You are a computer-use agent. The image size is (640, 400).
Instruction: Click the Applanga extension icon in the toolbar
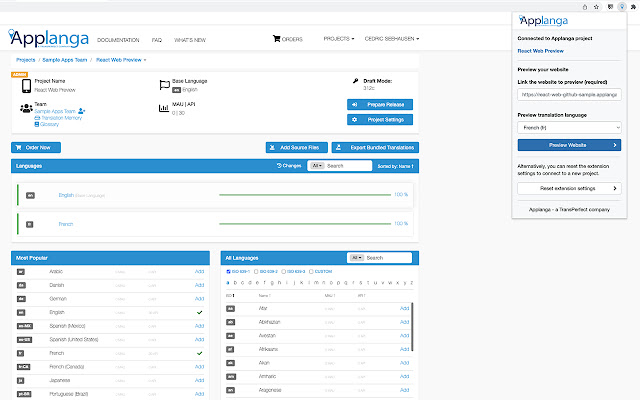pyautogui.click(x=621, y=5)
